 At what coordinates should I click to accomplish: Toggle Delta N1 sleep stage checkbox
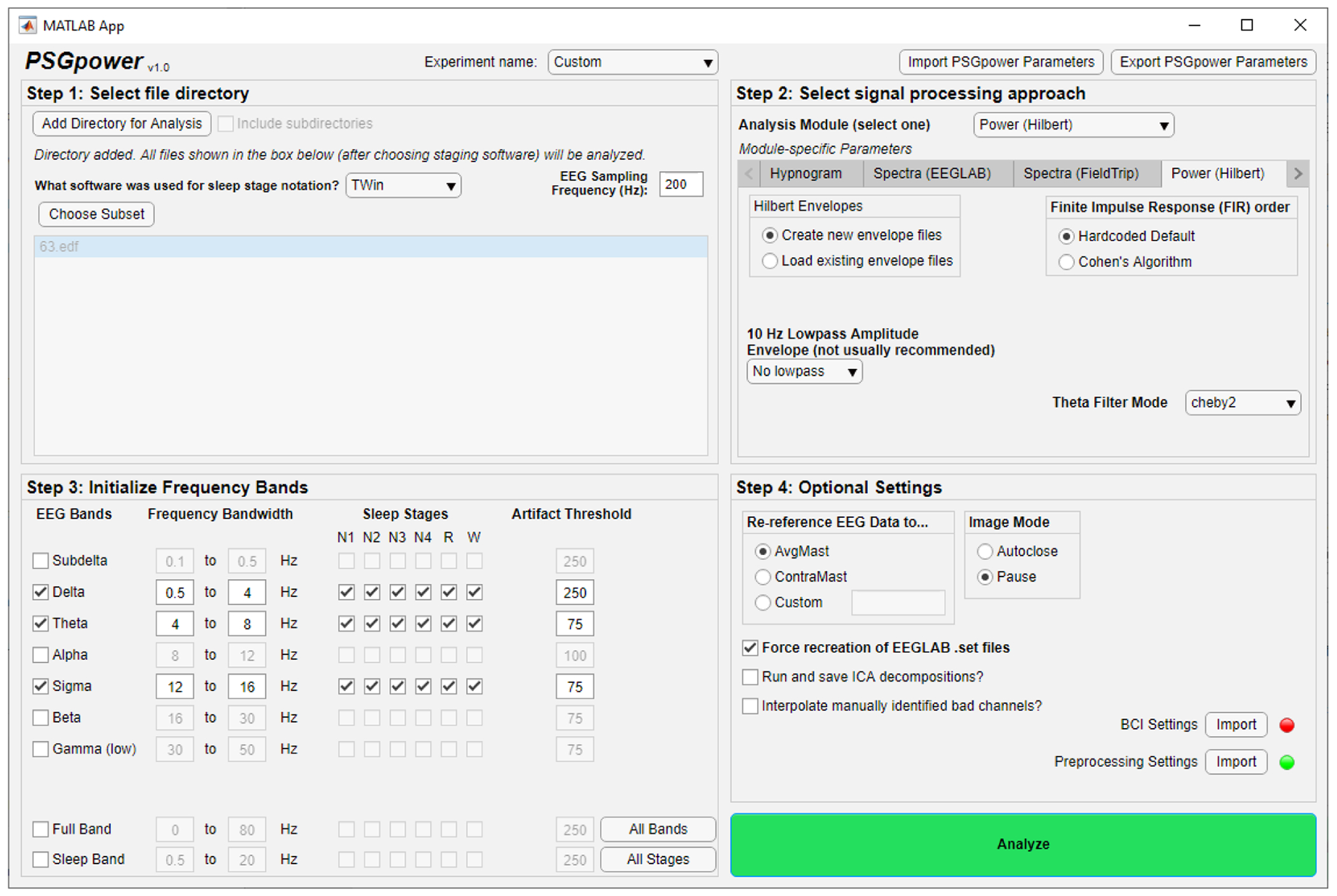(x=346, y=592)
